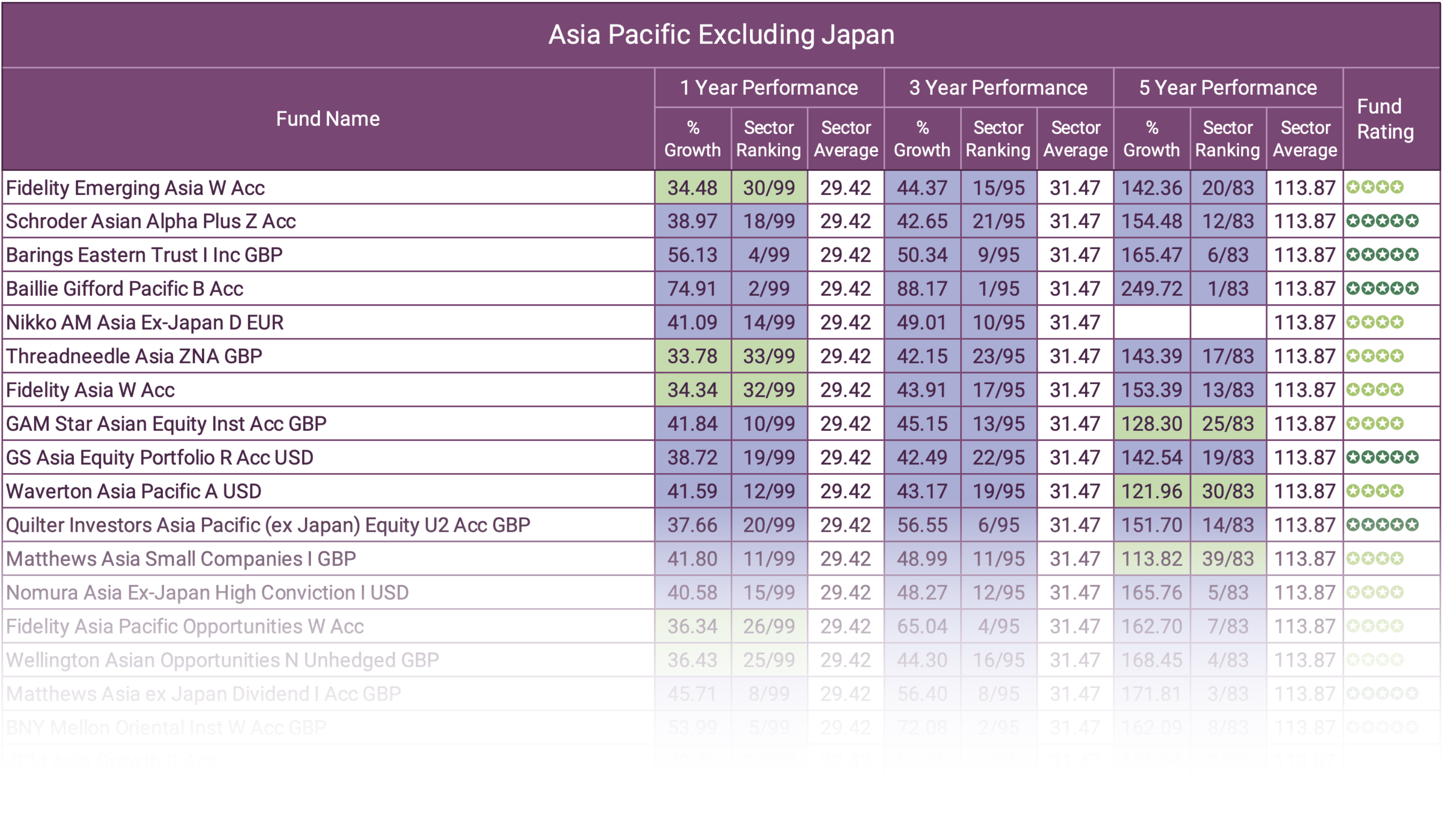
Task: Click the star rating for Waverton Asia Pacific
Action: pos(1375,491)
